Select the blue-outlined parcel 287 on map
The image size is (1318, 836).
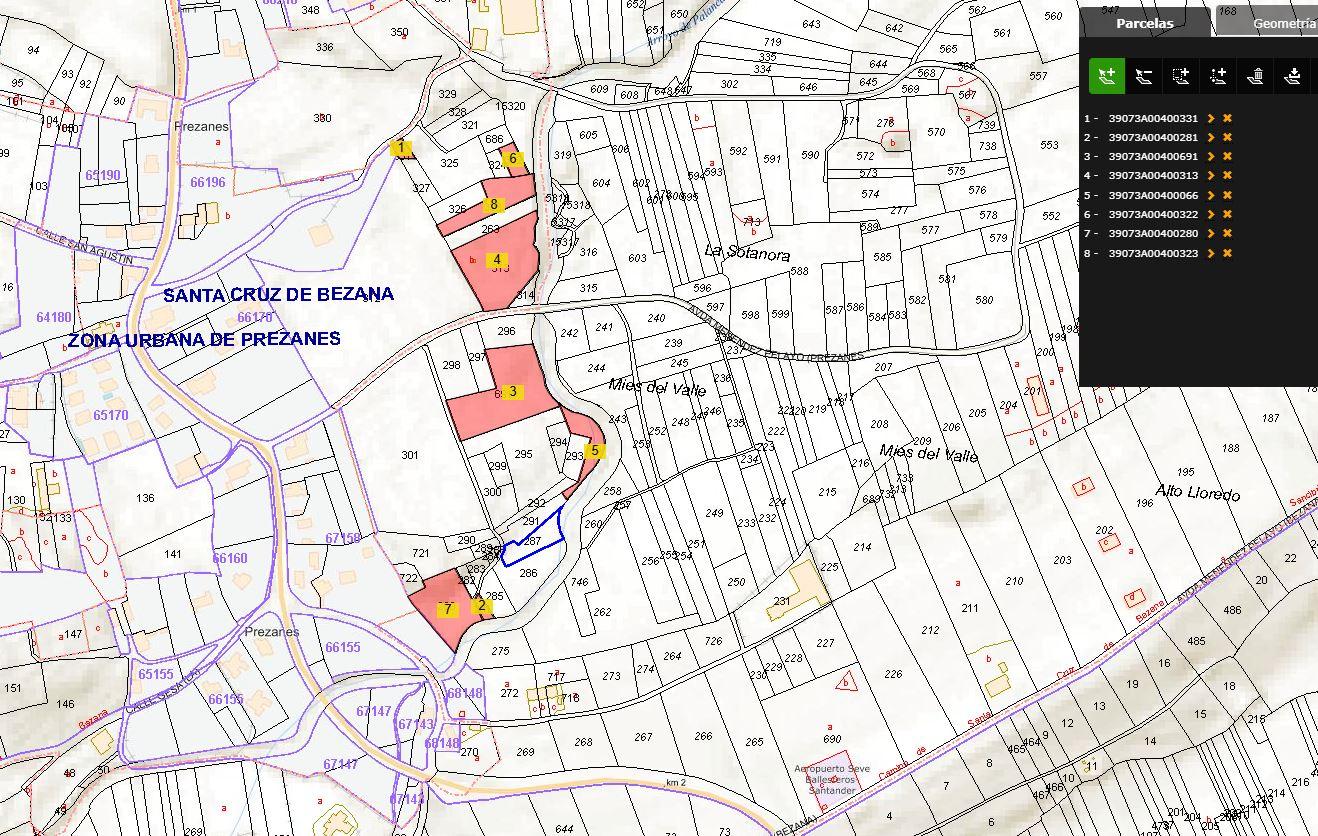click(534, 544)
